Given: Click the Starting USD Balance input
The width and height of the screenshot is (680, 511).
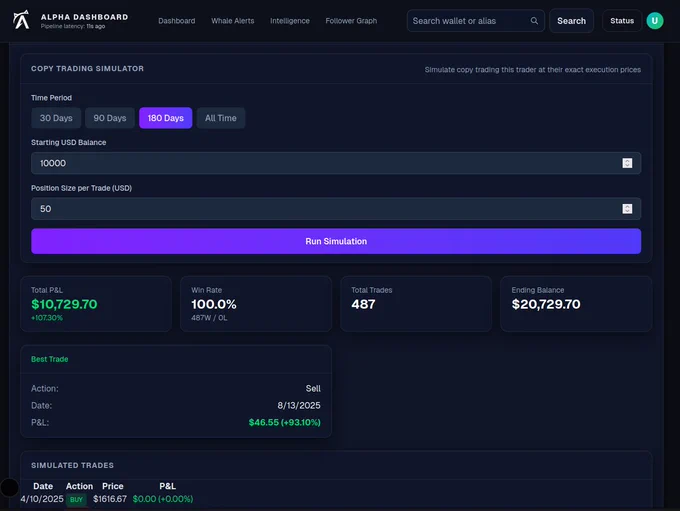Looking at the screenshot, I should pos(320,163).
